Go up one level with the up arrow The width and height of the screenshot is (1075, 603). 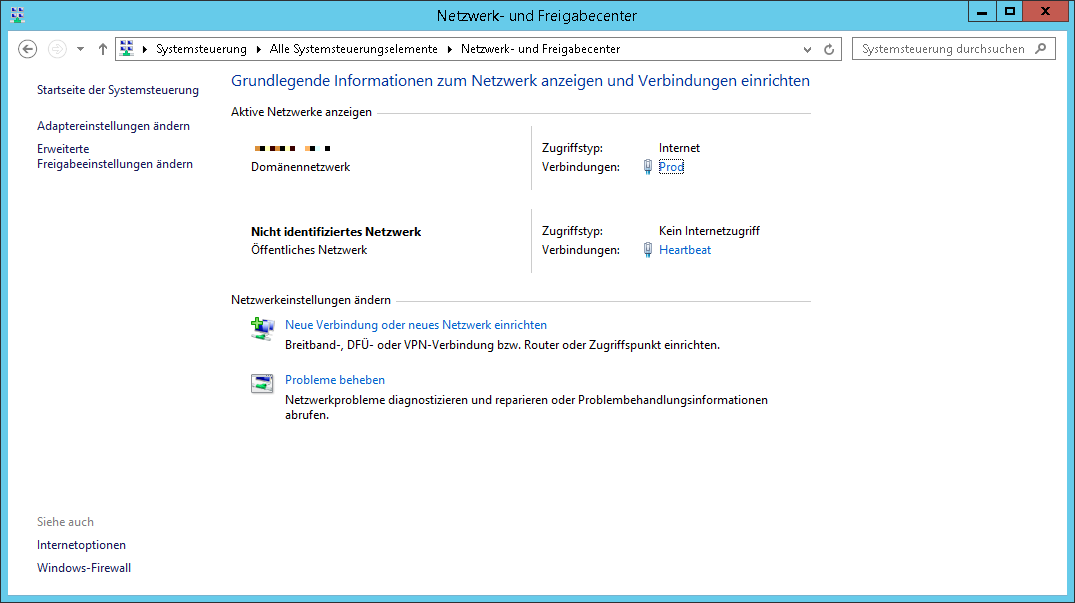tap(103, 49)
